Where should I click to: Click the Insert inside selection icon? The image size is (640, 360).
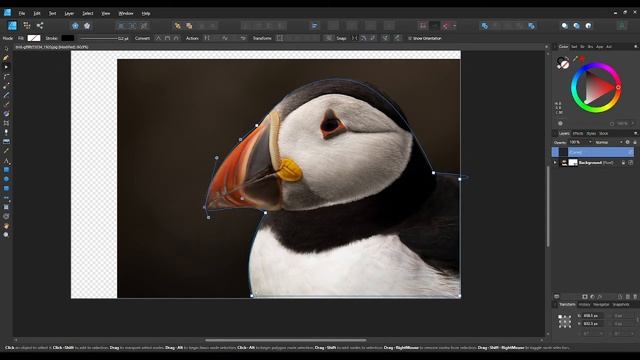[x=588, y=26]
